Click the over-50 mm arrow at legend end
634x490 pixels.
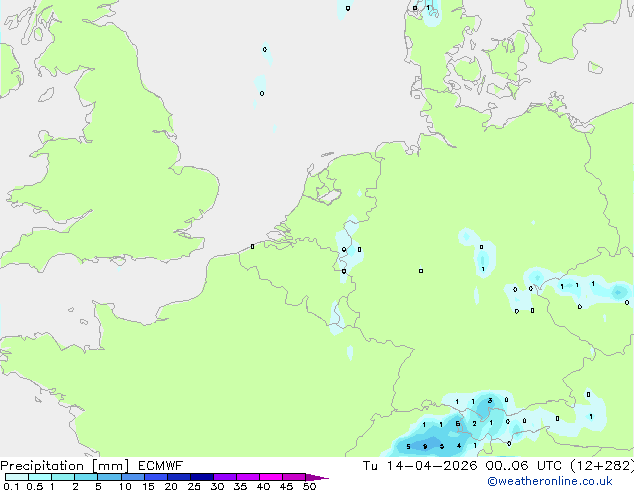tap(317, 477)
